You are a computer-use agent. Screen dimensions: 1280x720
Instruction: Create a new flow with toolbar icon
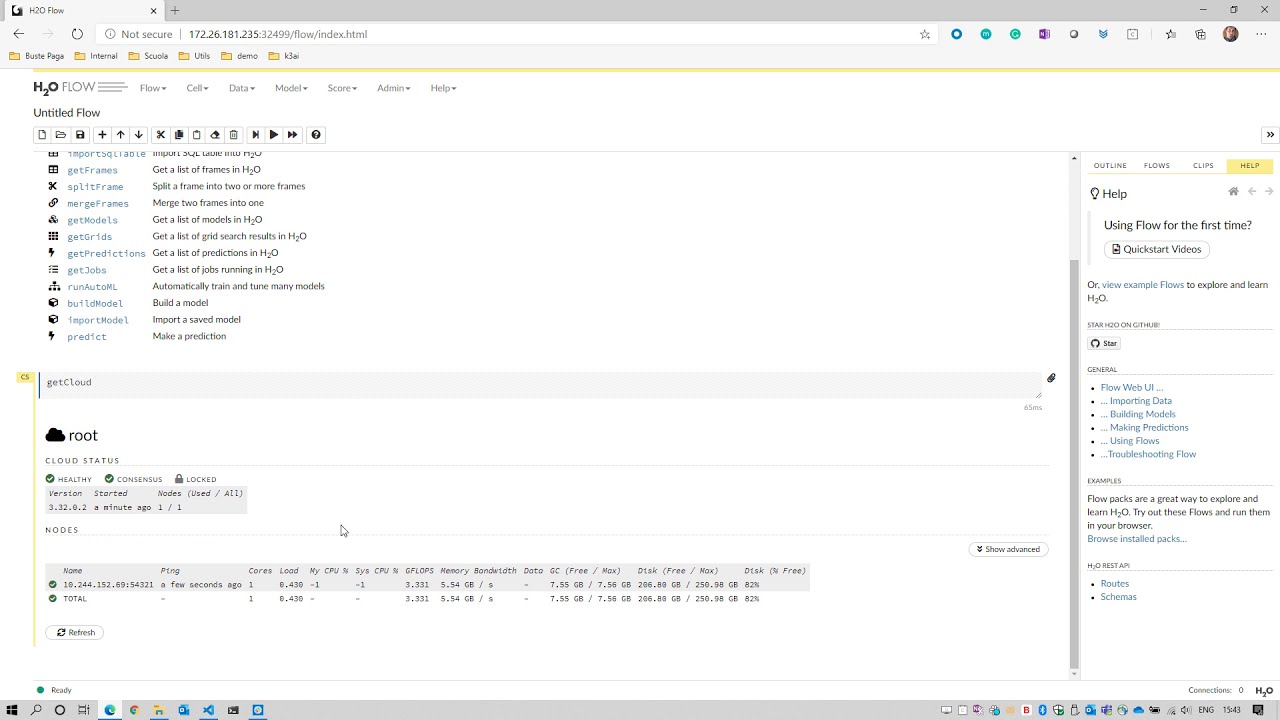pyautogui.click(x=42, y=135)
